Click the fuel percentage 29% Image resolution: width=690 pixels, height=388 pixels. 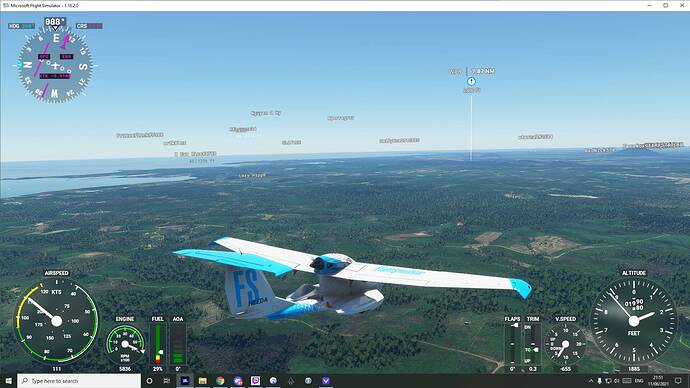click(x=158, y=369)
